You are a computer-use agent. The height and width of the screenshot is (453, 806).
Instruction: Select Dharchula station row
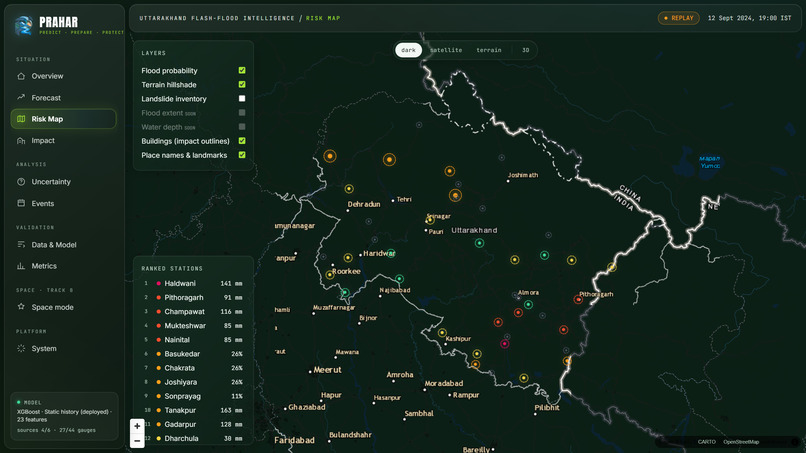[x=193, y=439]
